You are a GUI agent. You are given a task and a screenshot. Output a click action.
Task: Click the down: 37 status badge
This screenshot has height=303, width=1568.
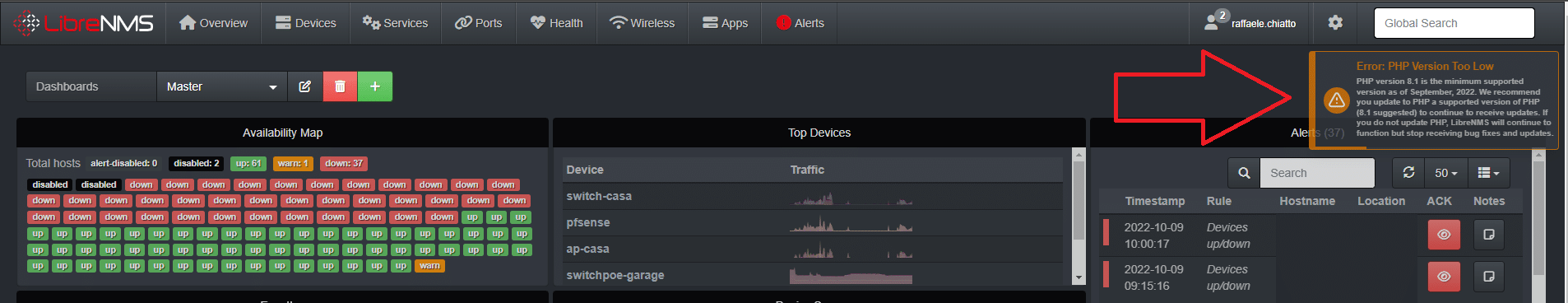coord(344,163)
